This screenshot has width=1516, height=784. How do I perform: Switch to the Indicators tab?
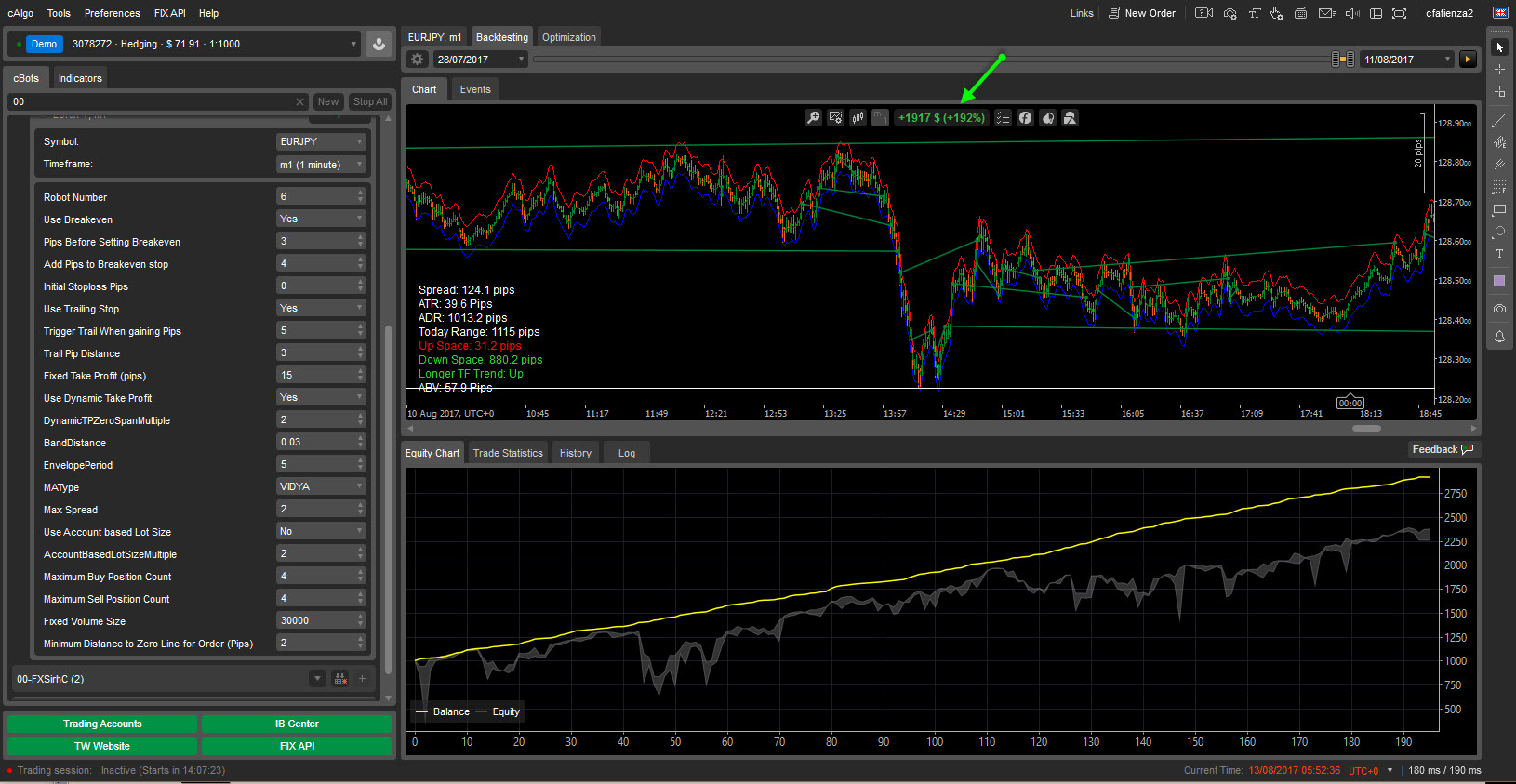coord(80,78)
